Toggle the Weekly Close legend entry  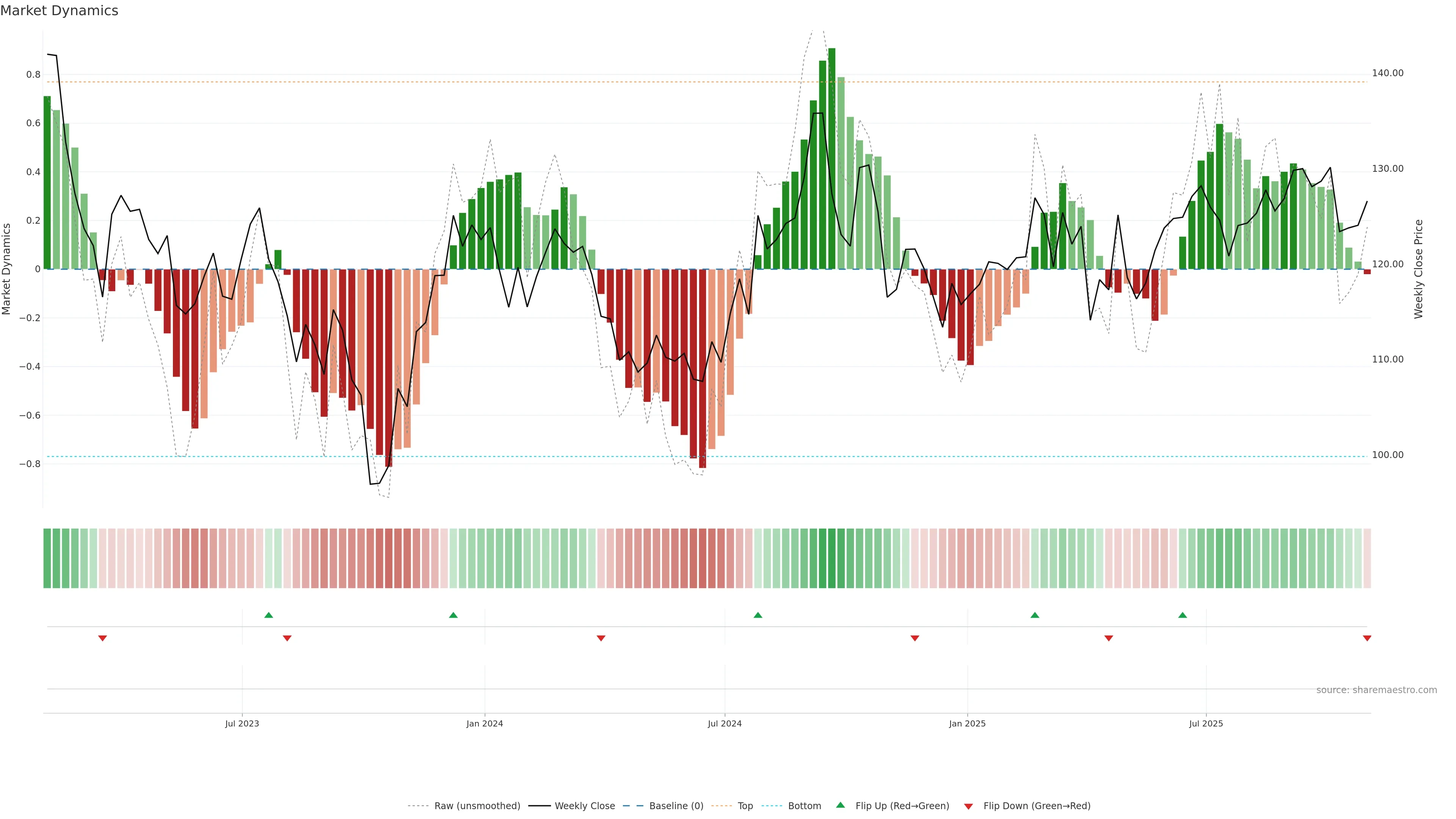click(x=584, y=806)
